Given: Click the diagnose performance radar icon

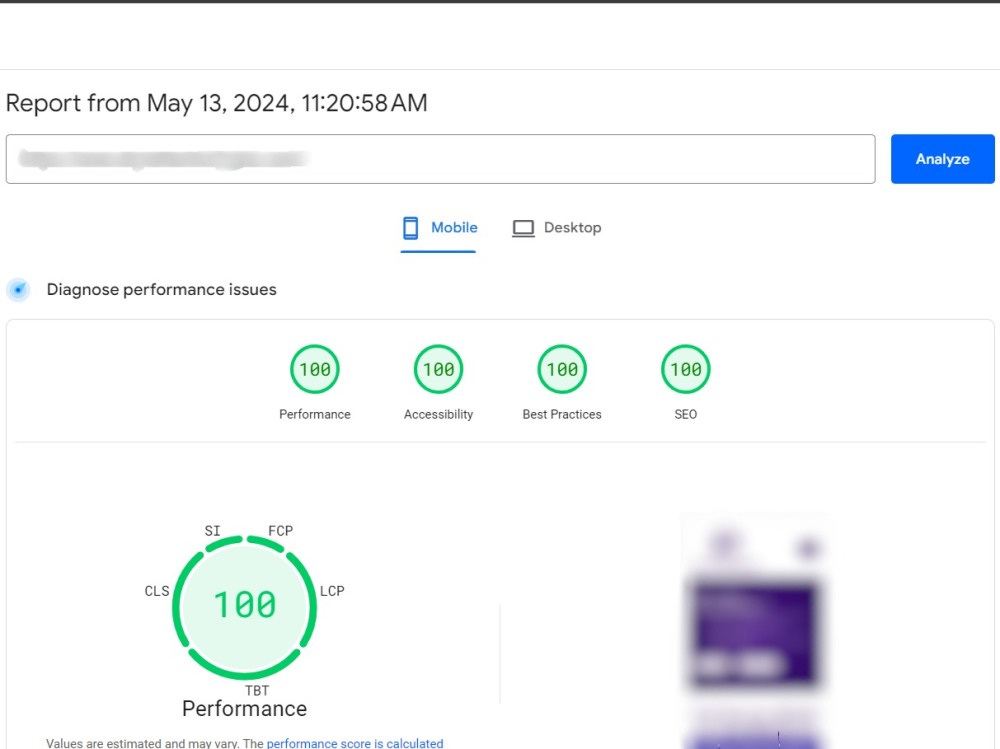Looking at the screenshot, I should point(18,290).
